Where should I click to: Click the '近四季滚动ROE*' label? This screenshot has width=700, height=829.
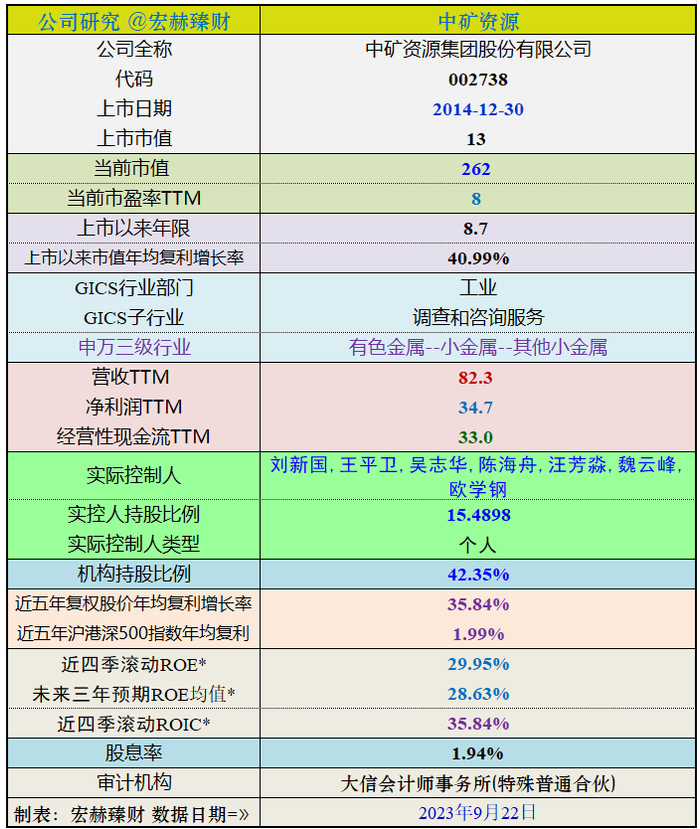coord(134,664)
